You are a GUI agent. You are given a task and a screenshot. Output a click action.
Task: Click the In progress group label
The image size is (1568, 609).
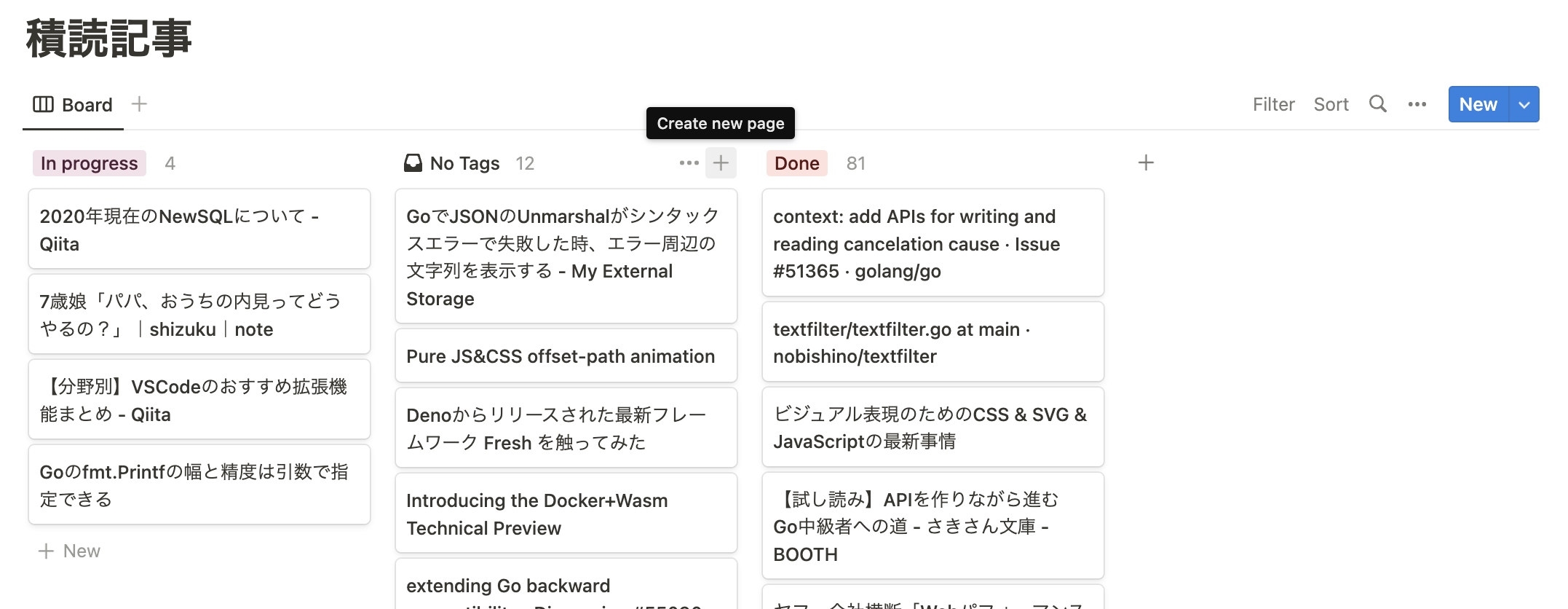pos(89,163)
